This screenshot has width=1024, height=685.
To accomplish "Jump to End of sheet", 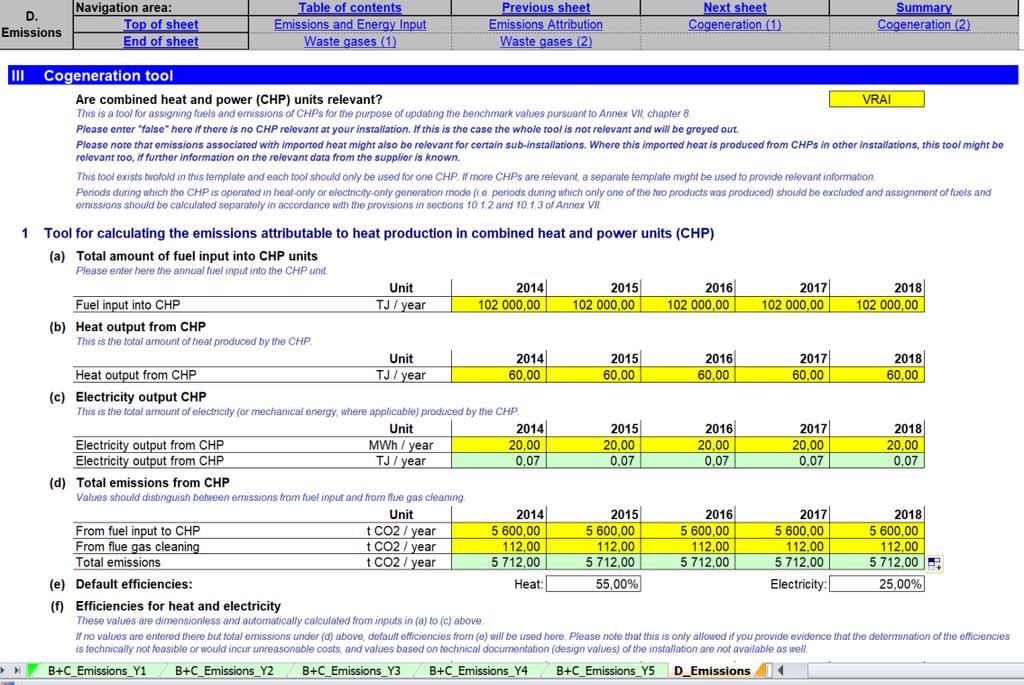I will 161,42.
